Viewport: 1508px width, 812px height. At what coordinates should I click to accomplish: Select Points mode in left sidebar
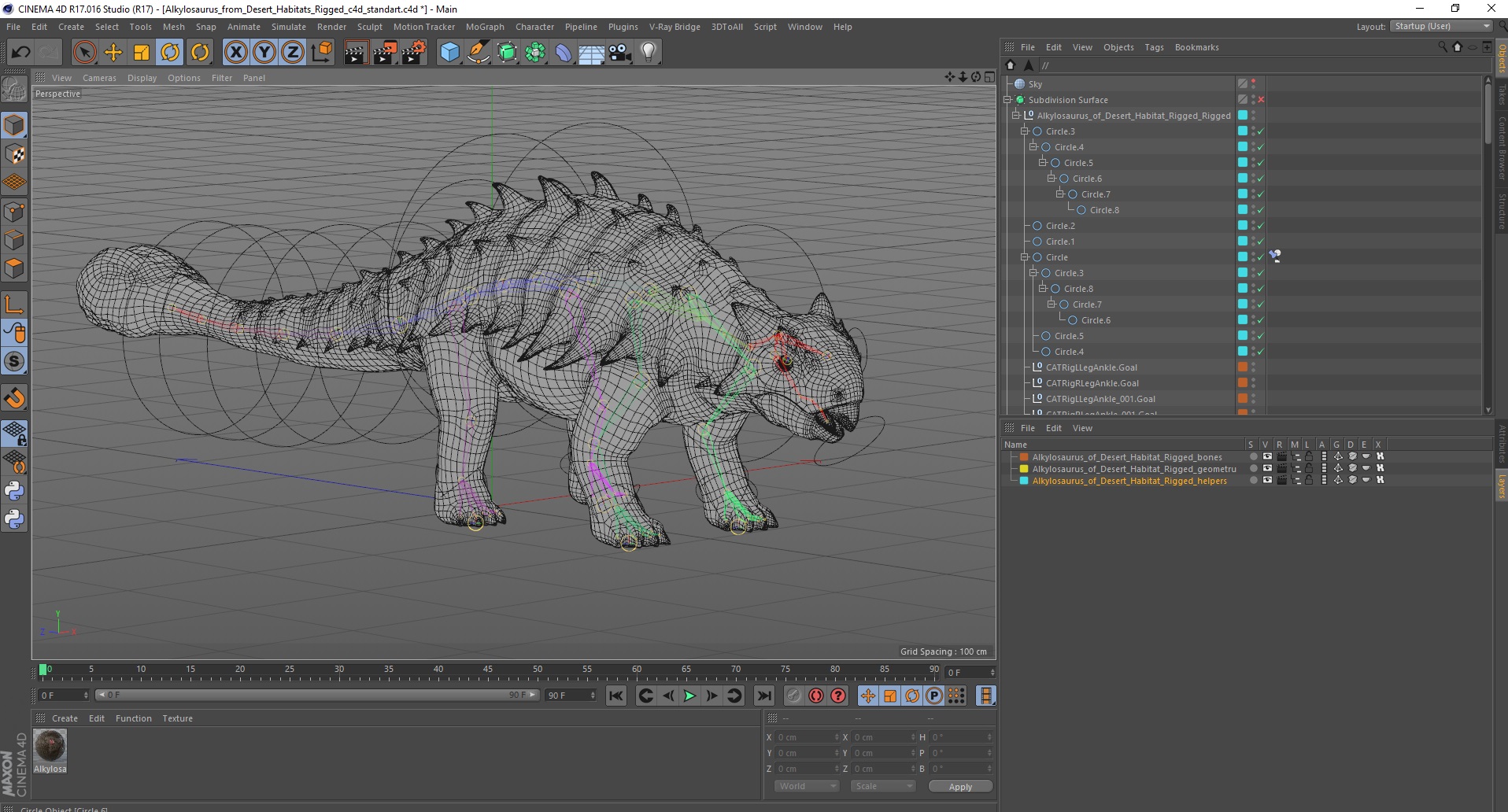coord(14,212)
